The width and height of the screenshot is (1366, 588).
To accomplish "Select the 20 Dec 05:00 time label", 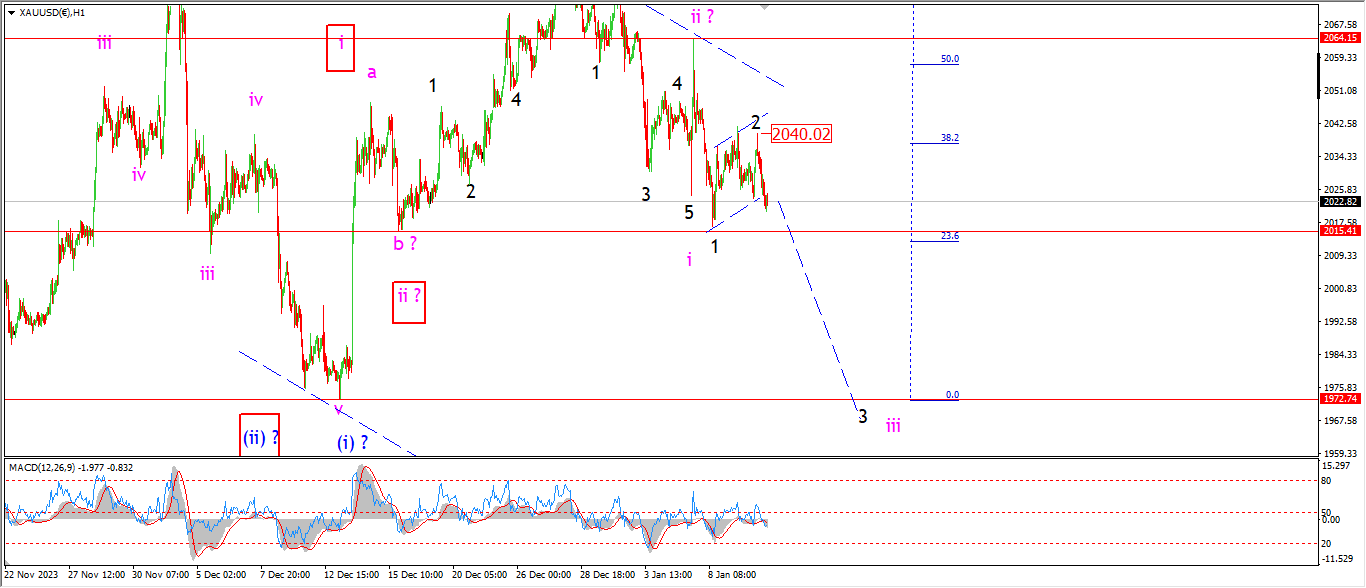I will 481,575.
